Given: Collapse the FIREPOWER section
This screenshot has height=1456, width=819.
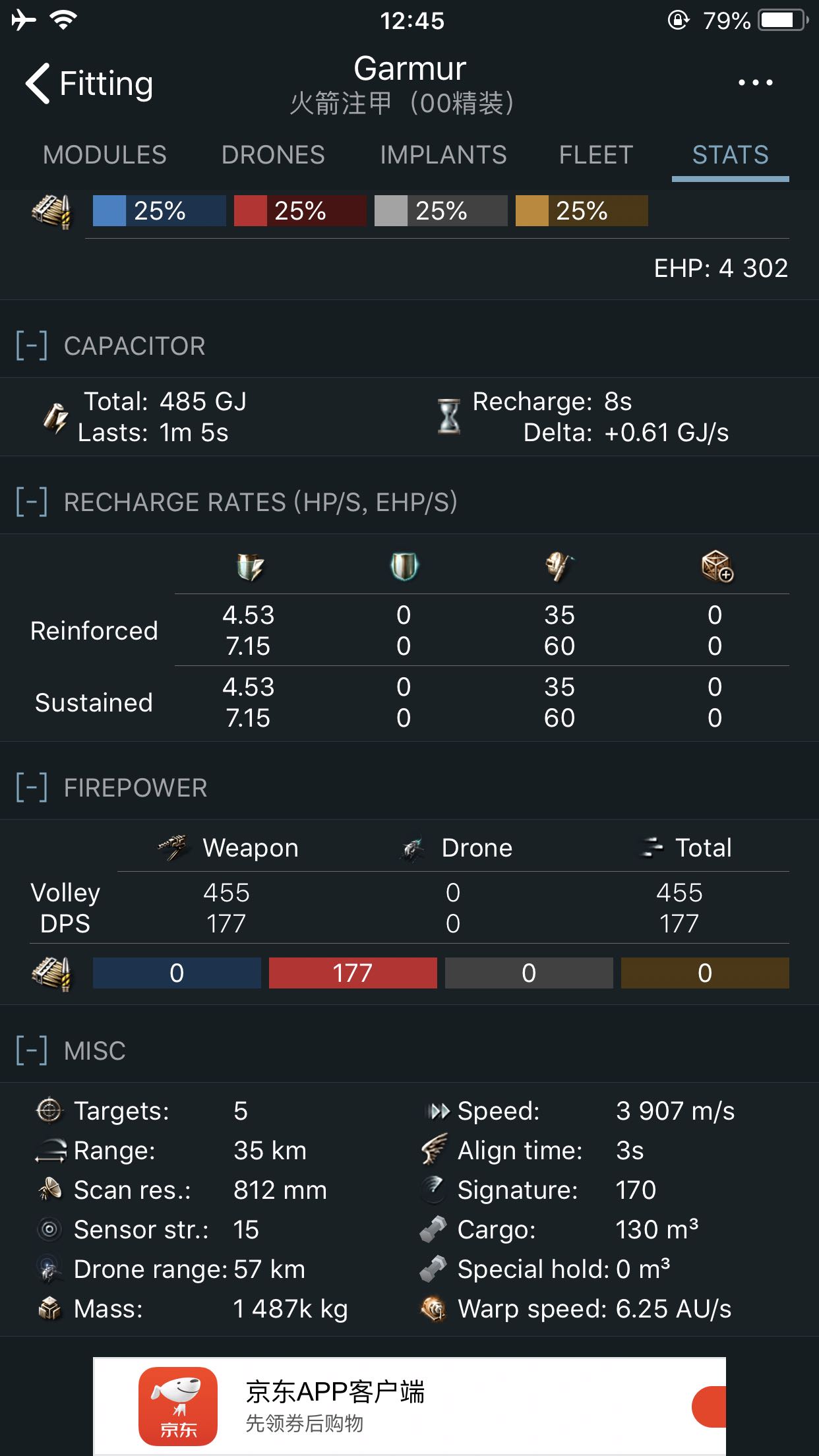Looking at the screenshot, I should (x=32, y=788).
